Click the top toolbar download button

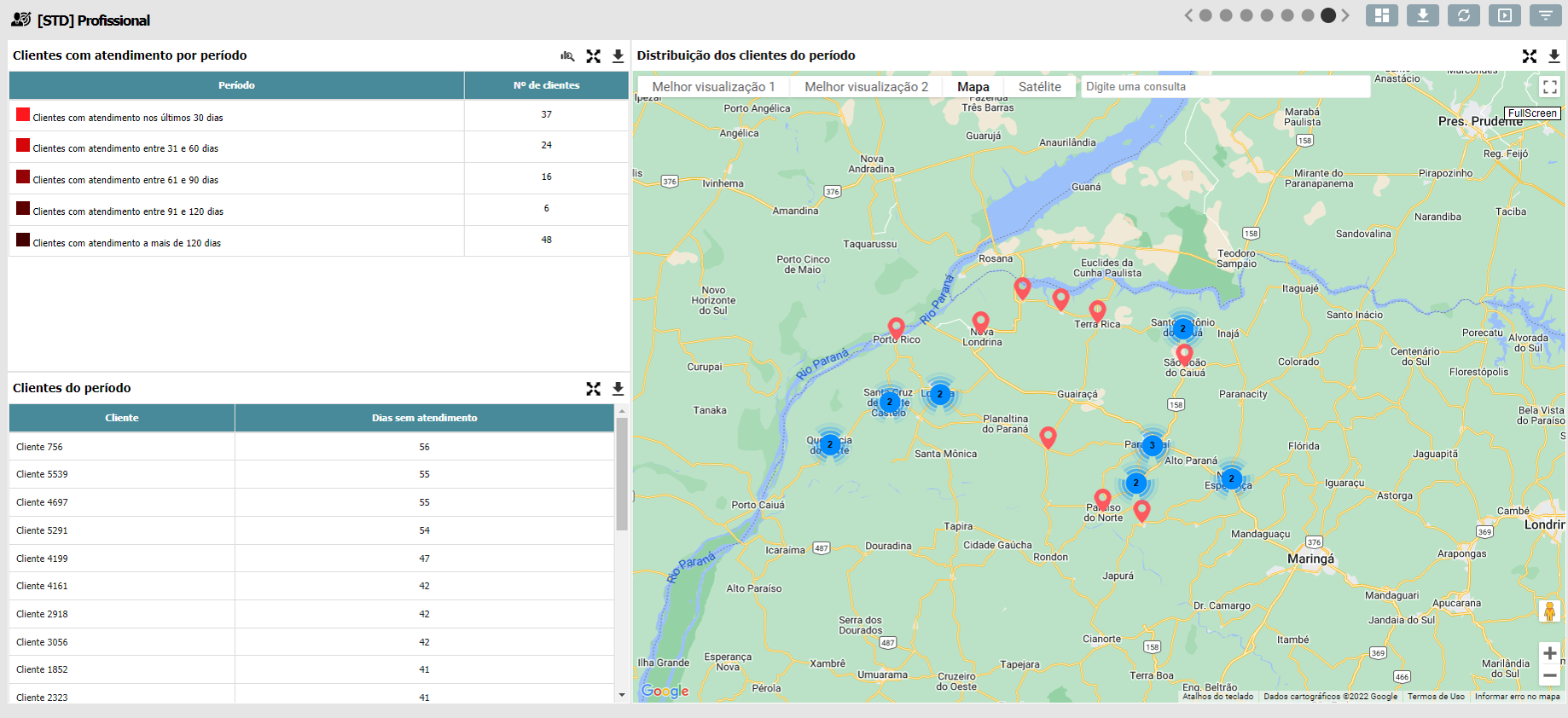[1422, 15]
